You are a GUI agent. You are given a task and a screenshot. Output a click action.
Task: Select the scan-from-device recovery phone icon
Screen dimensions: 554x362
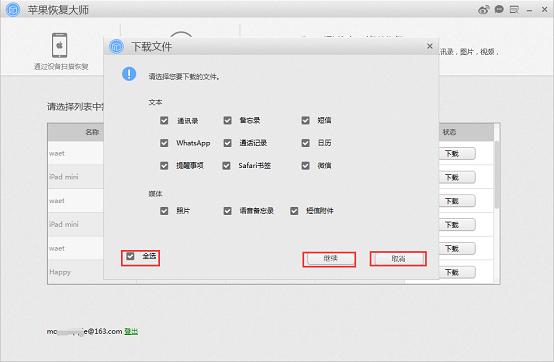pos(59,45)
